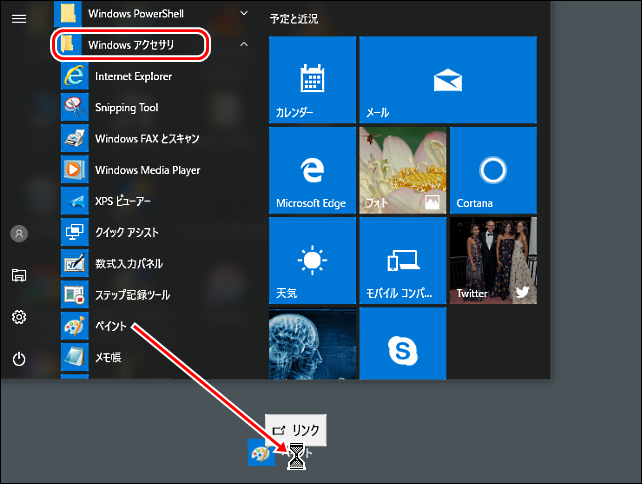The width and height of the screenshot is (642, 484).
Task: Open the Twitter tile
Action: 493,260
